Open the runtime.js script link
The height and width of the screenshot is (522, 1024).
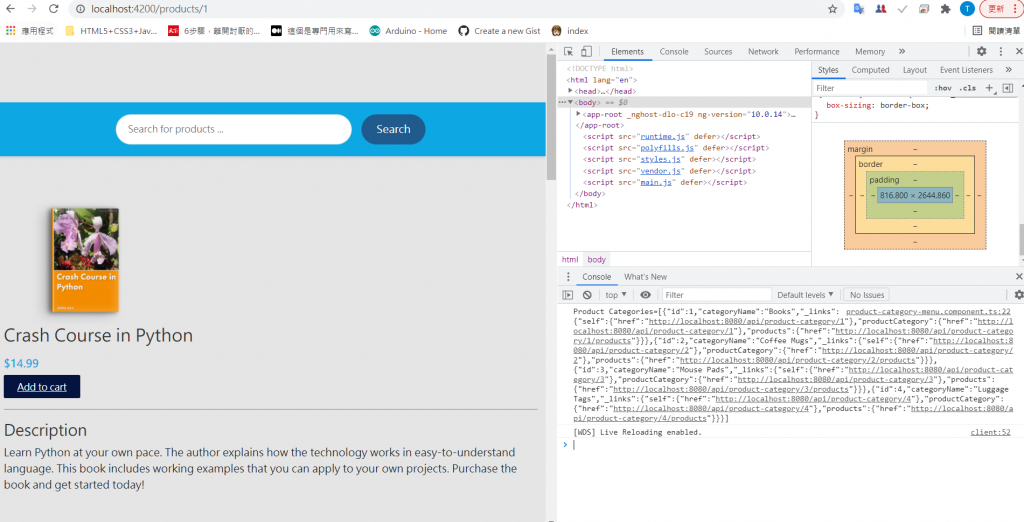tap(662, 137)
